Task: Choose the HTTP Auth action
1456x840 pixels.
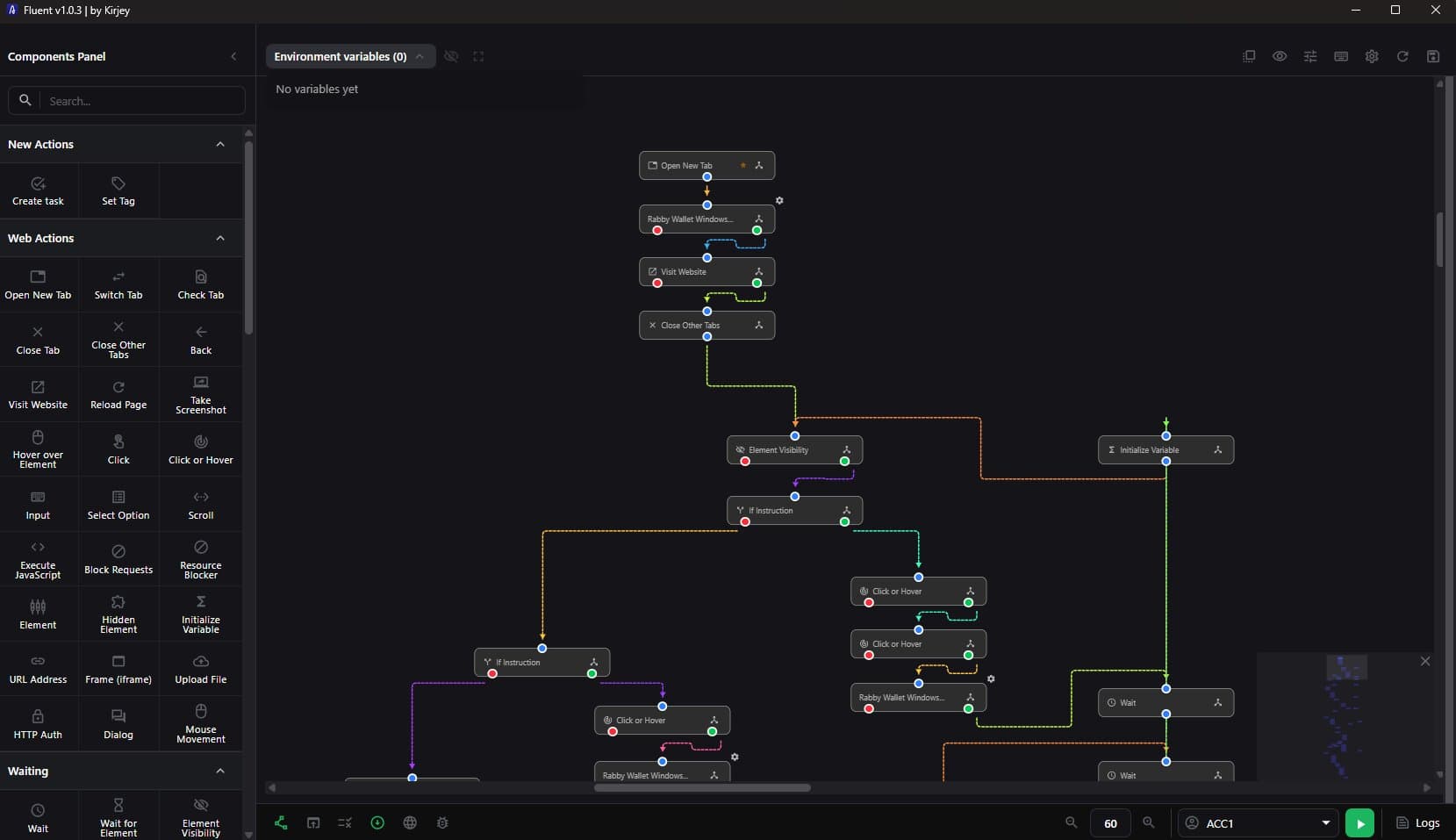Action: tap(38, 723)
